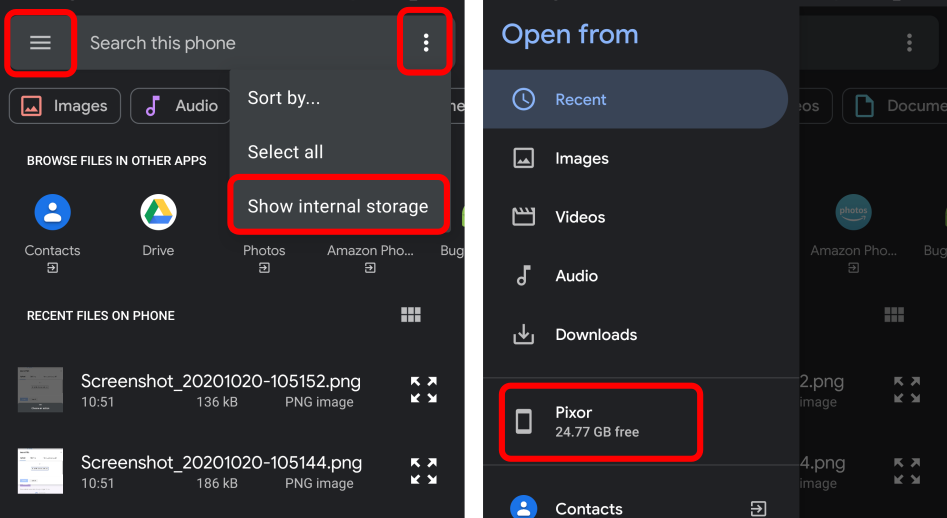The height and width of the screenshot is (518, 947).
Task: Choose Show internal storage menu option
Action: click(x=338, y=206)
